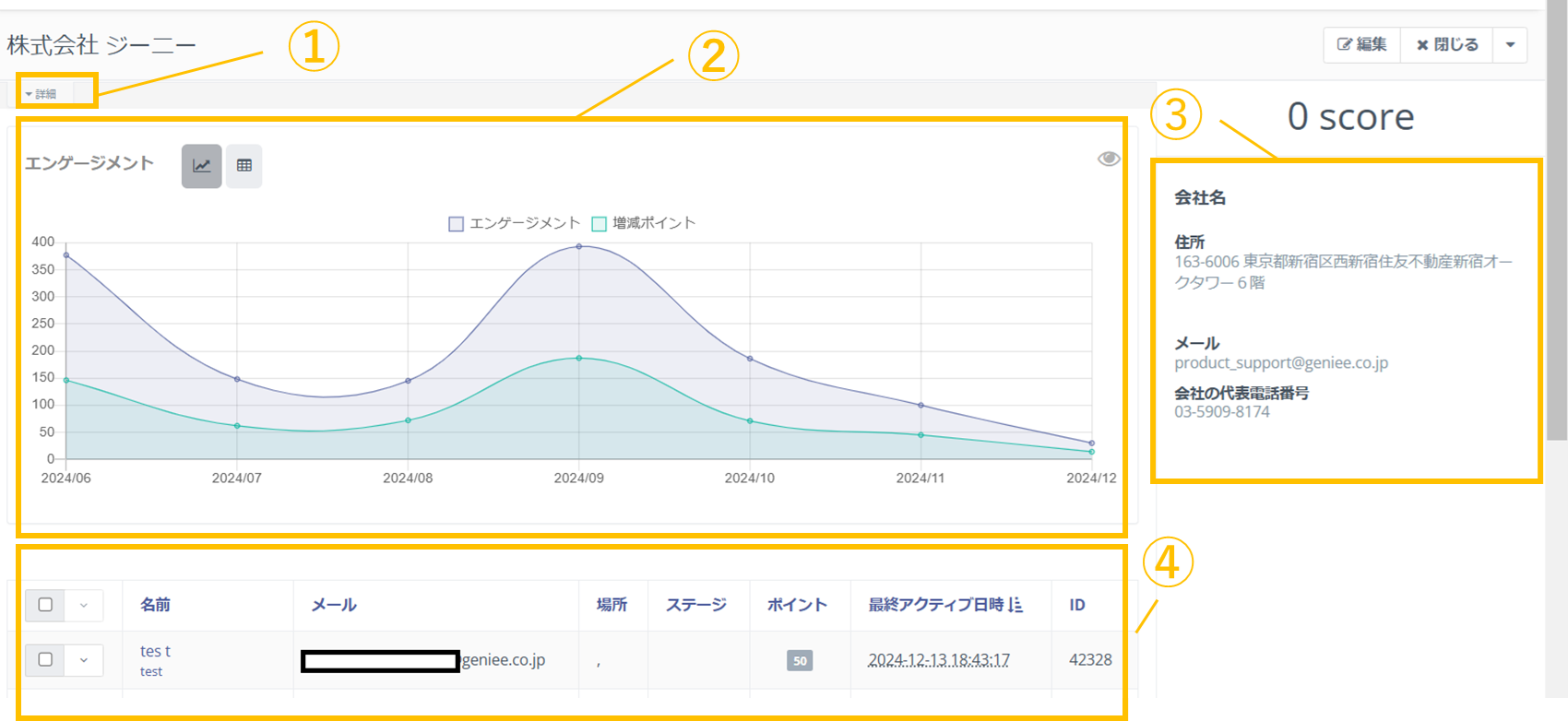Switch engagement view to line chart
Screen dimensions: 1568x721
[x=201, y=166]
